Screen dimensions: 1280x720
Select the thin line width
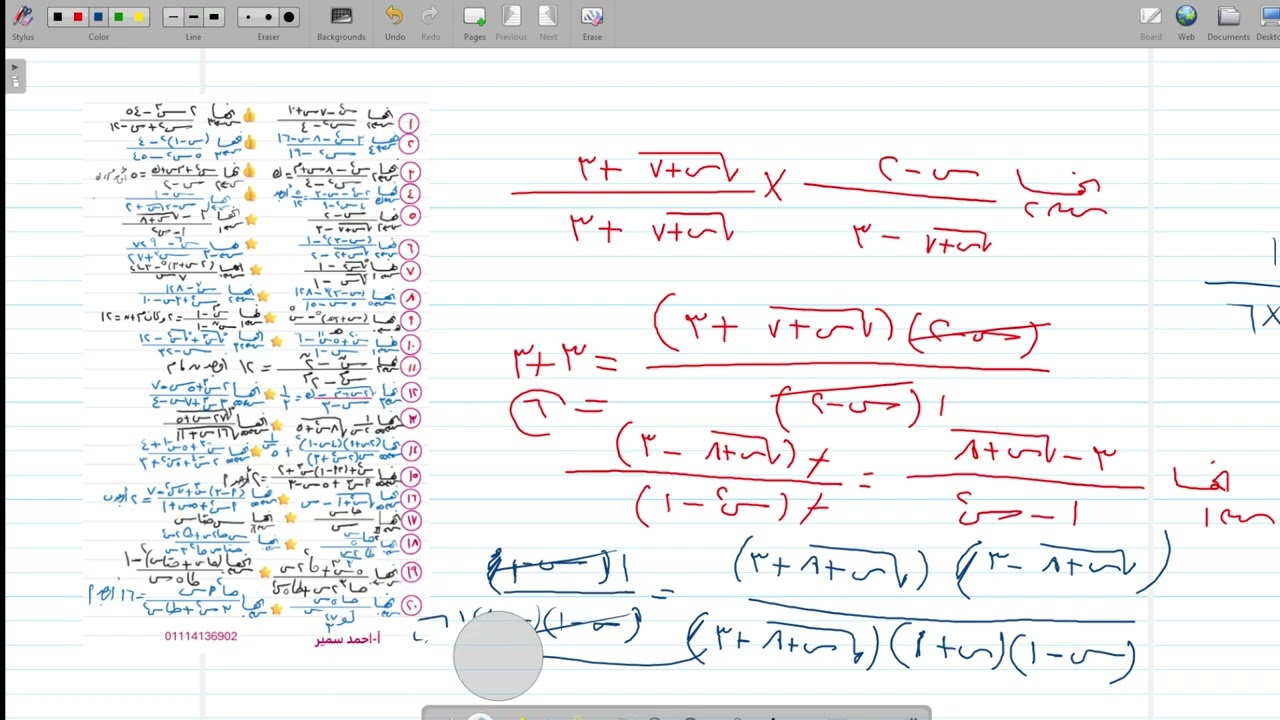[x=173, y=17]
